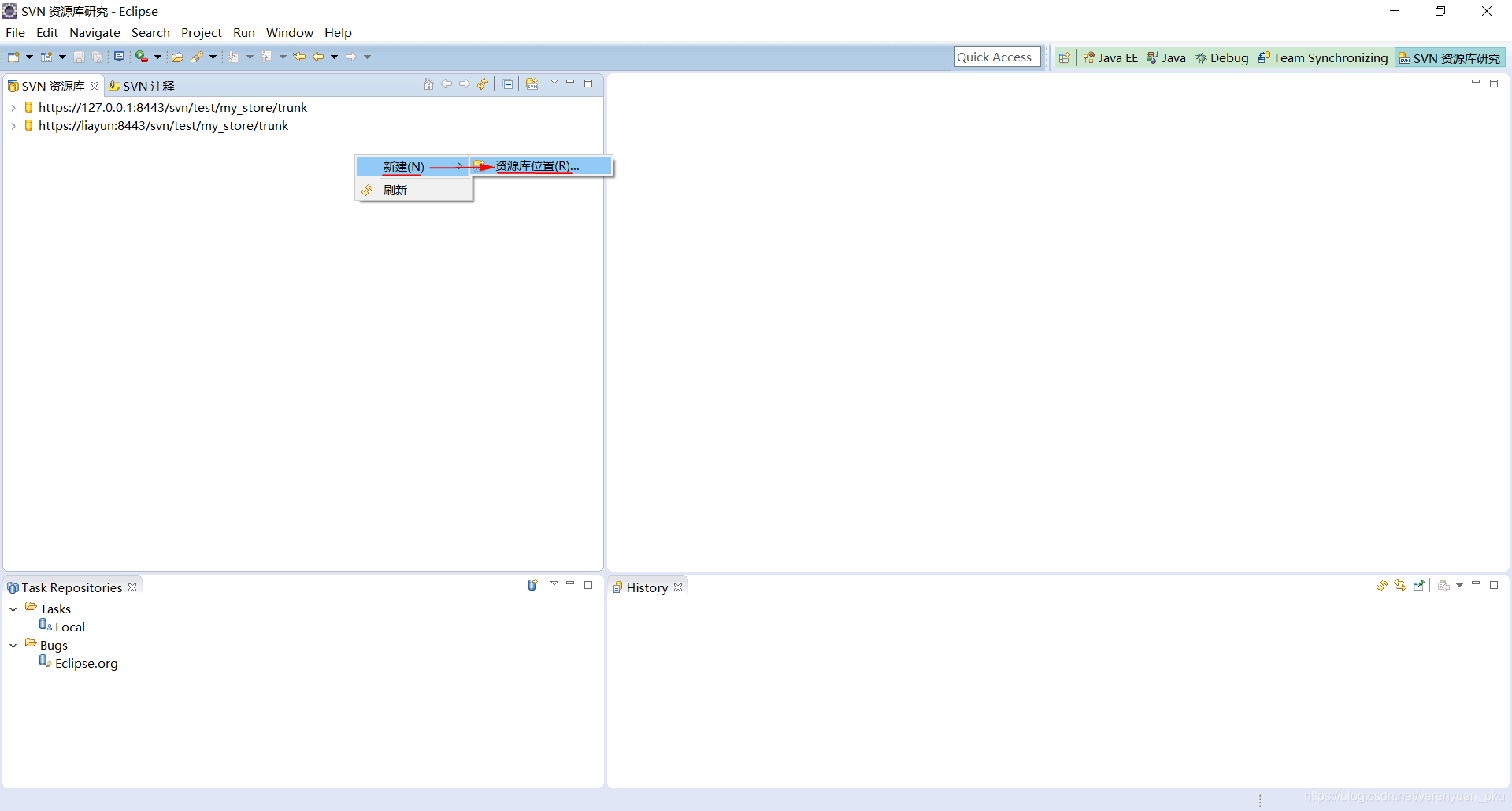Click the Refresh icon in History view
The image size is (1512, 811).
click(x=1382, y=585)
